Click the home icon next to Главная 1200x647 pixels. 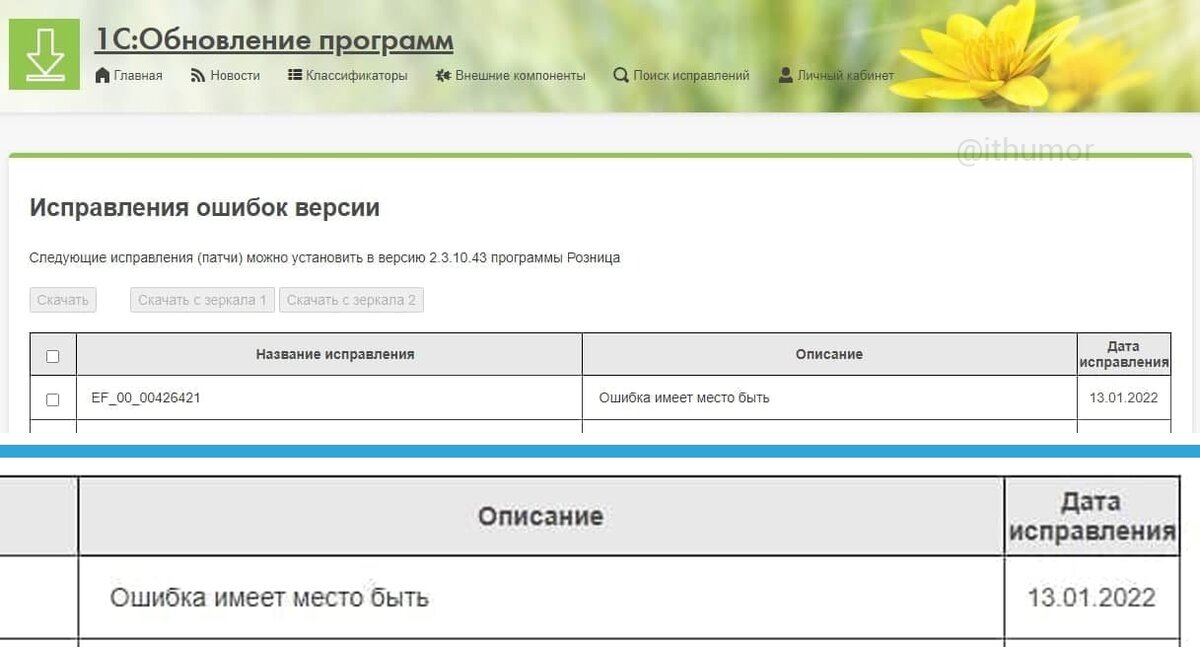(x=102, y=75)
